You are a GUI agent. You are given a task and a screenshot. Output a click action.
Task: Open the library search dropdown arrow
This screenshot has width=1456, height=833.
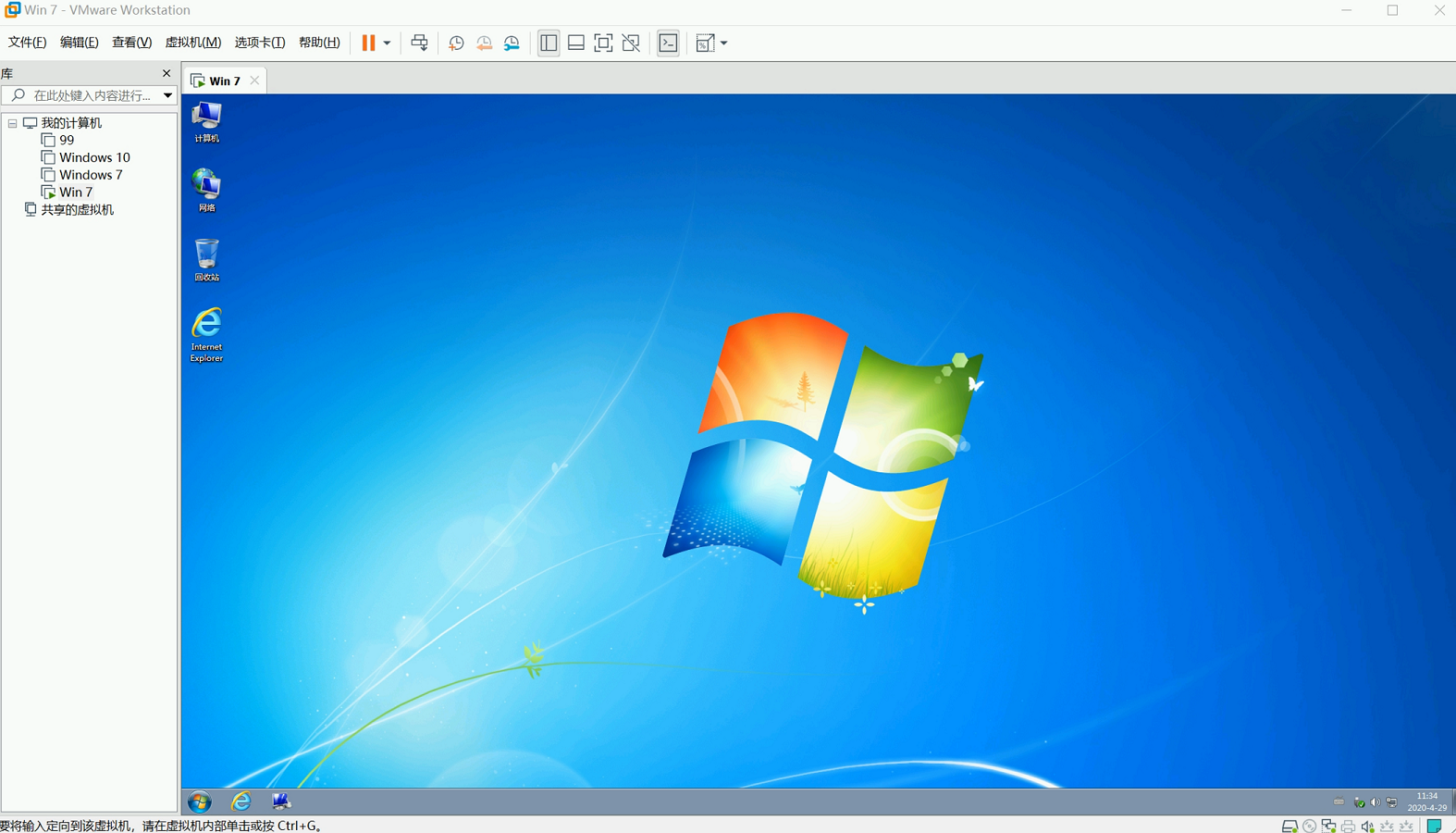click(x=167, y=95)
